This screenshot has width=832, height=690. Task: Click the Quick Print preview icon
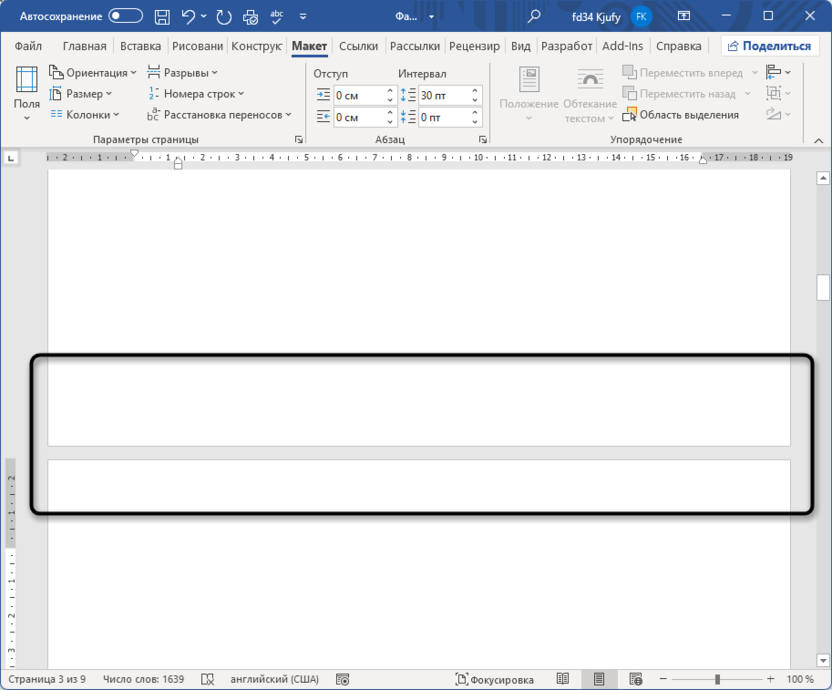coord(250,18)
